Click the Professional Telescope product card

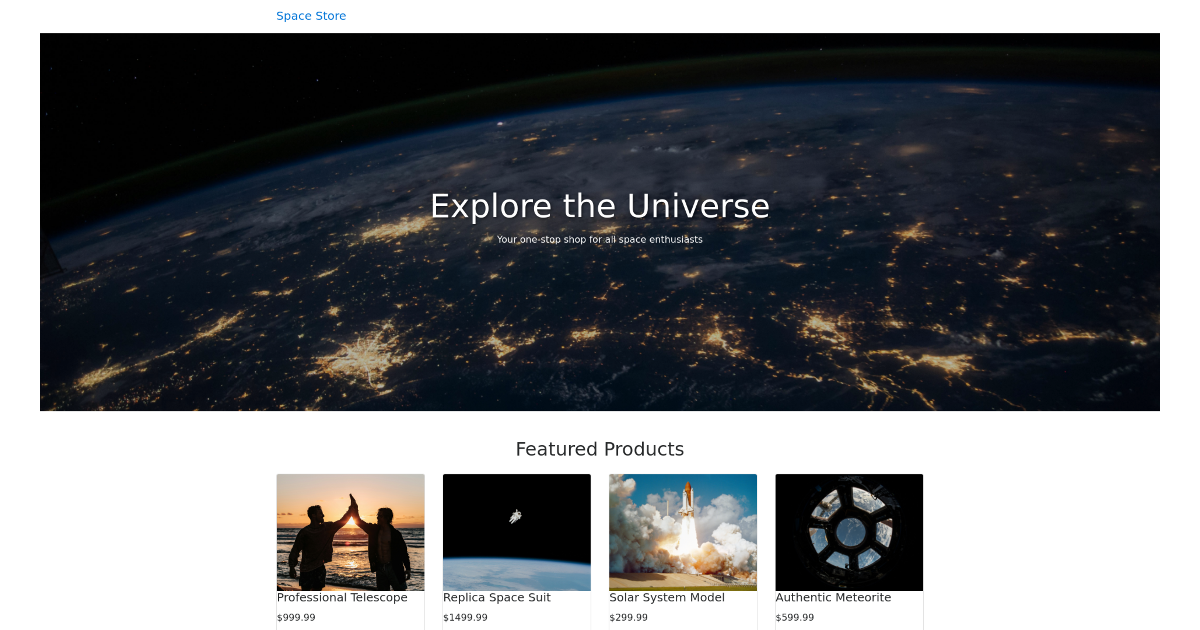(x=350, y=550)
